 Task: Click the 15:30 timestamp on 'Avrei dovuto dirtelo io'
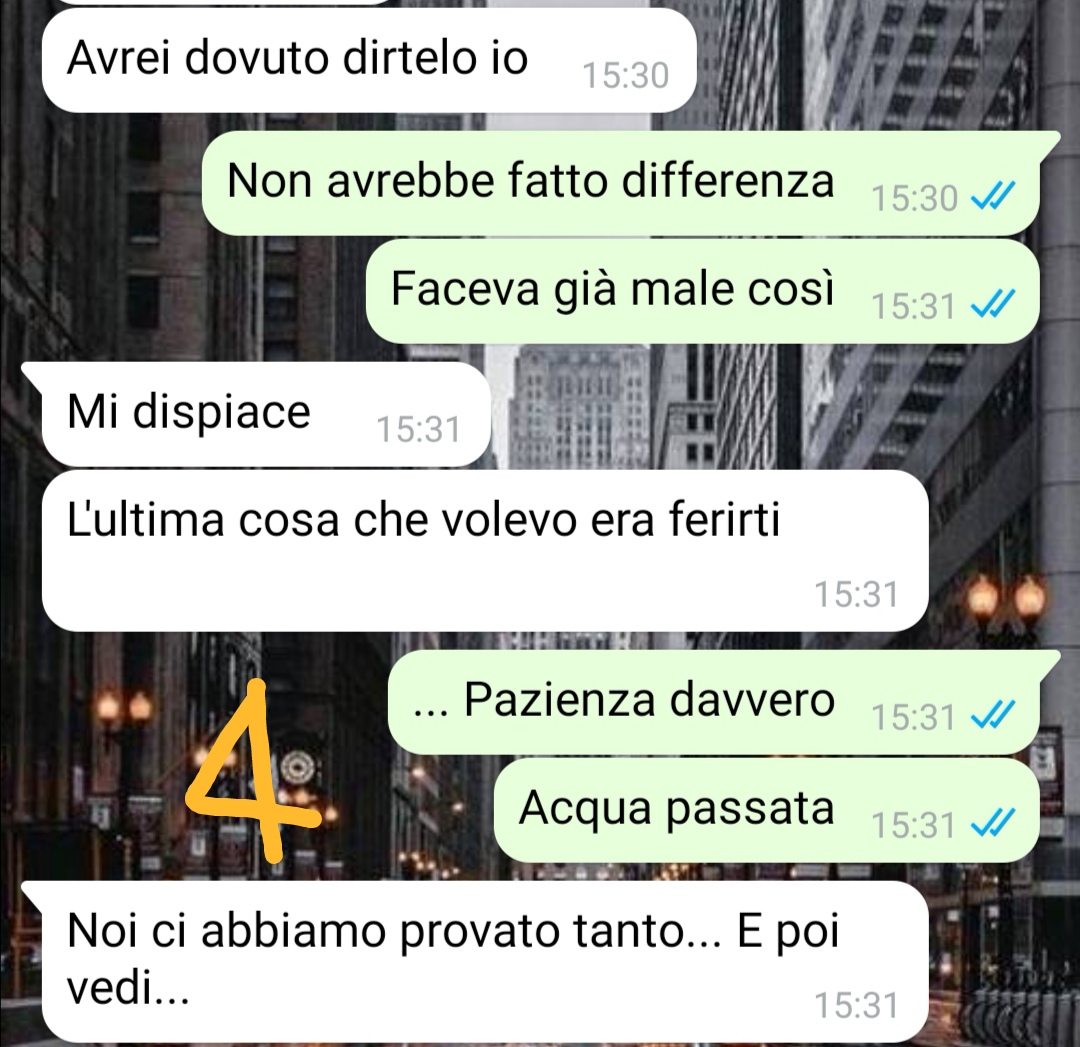click(625, 76)
